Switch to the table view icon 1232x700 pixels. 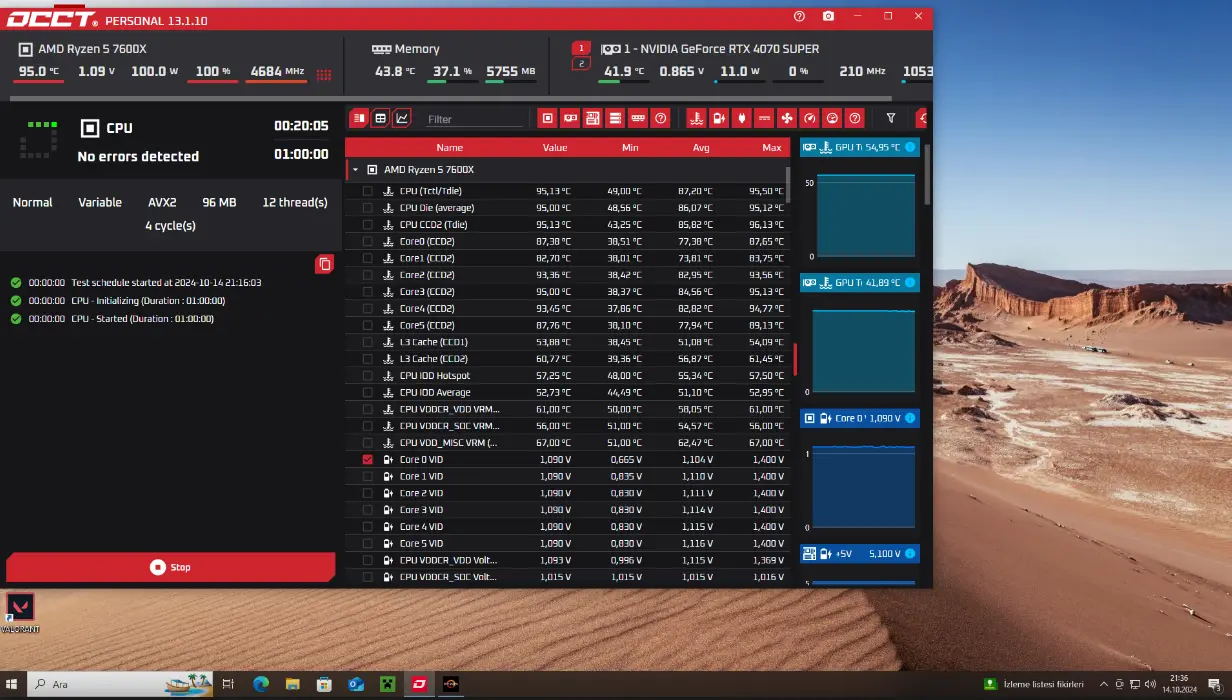pos(380,118)
